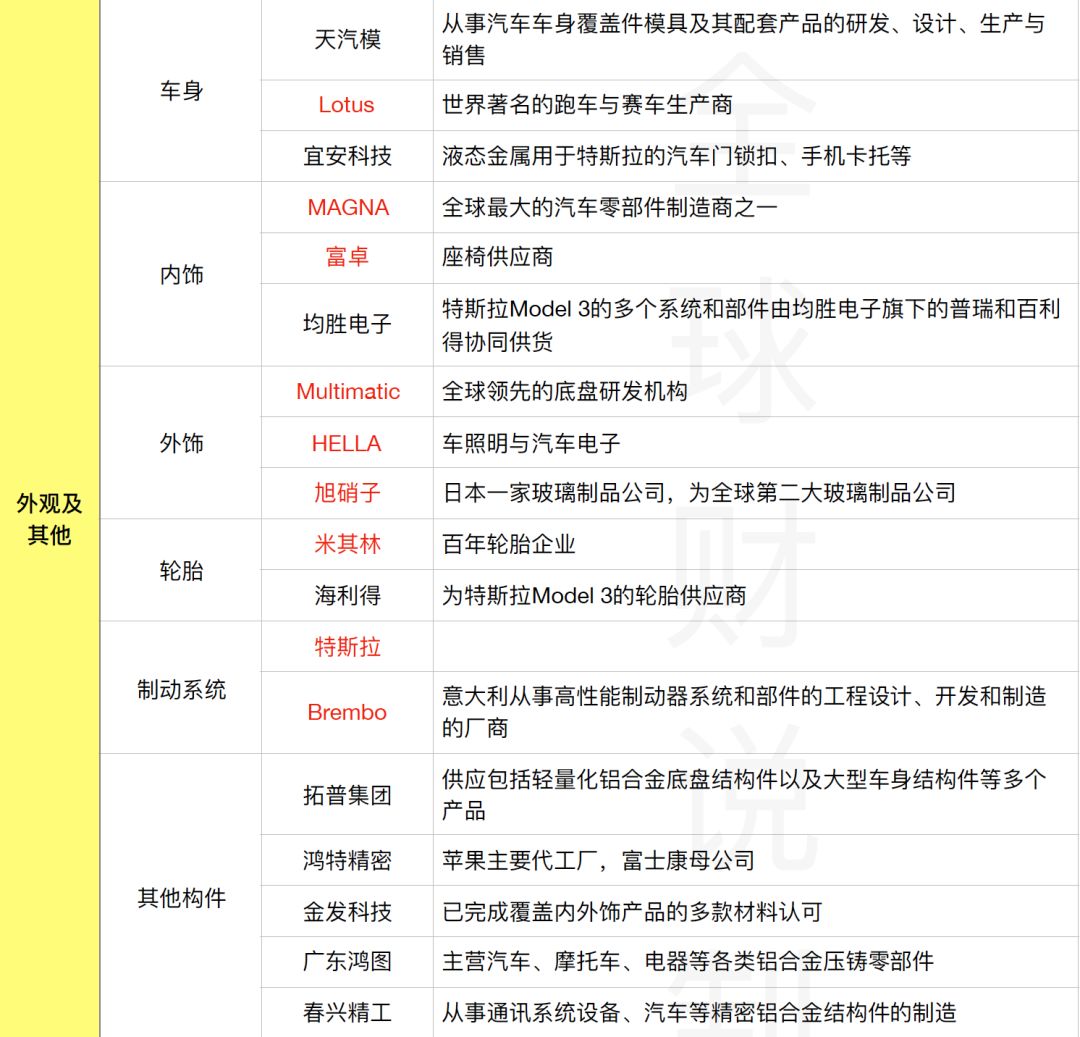The height and width of the screenshot is (1037, 1080).
Task: Select the red Lotus company cell
Action: (x=347, y=105)
